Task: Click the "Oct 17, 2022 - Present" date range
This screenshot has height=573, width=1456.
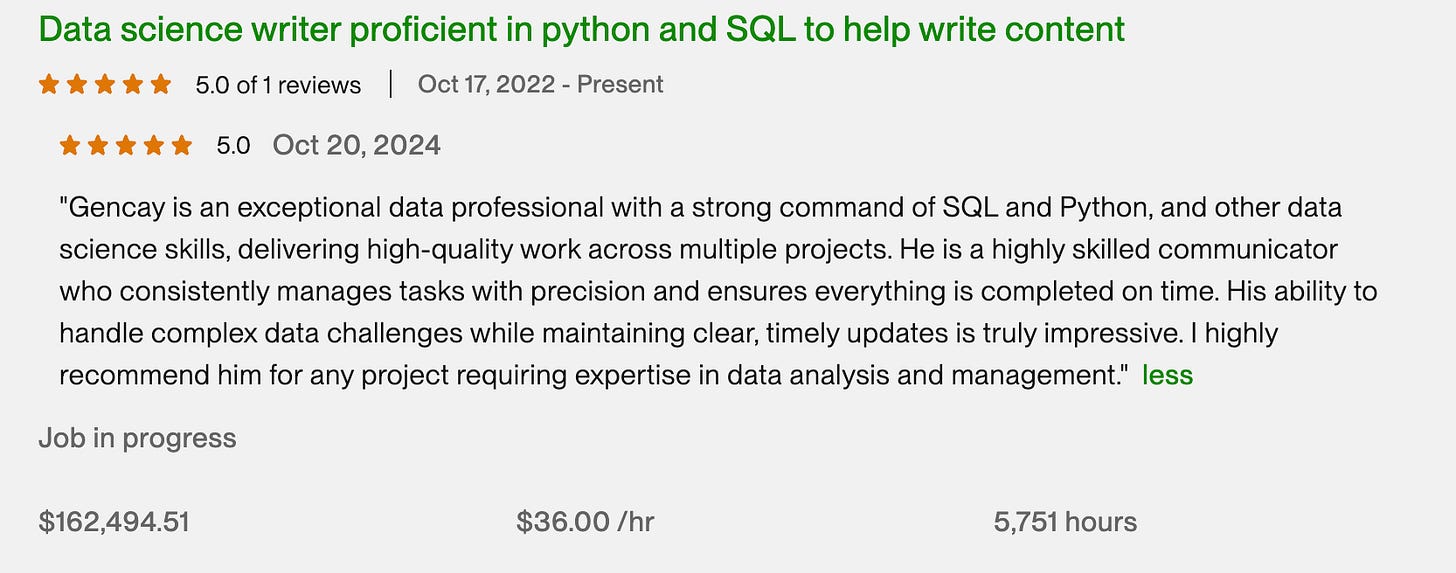Action: tap(540, 84)
